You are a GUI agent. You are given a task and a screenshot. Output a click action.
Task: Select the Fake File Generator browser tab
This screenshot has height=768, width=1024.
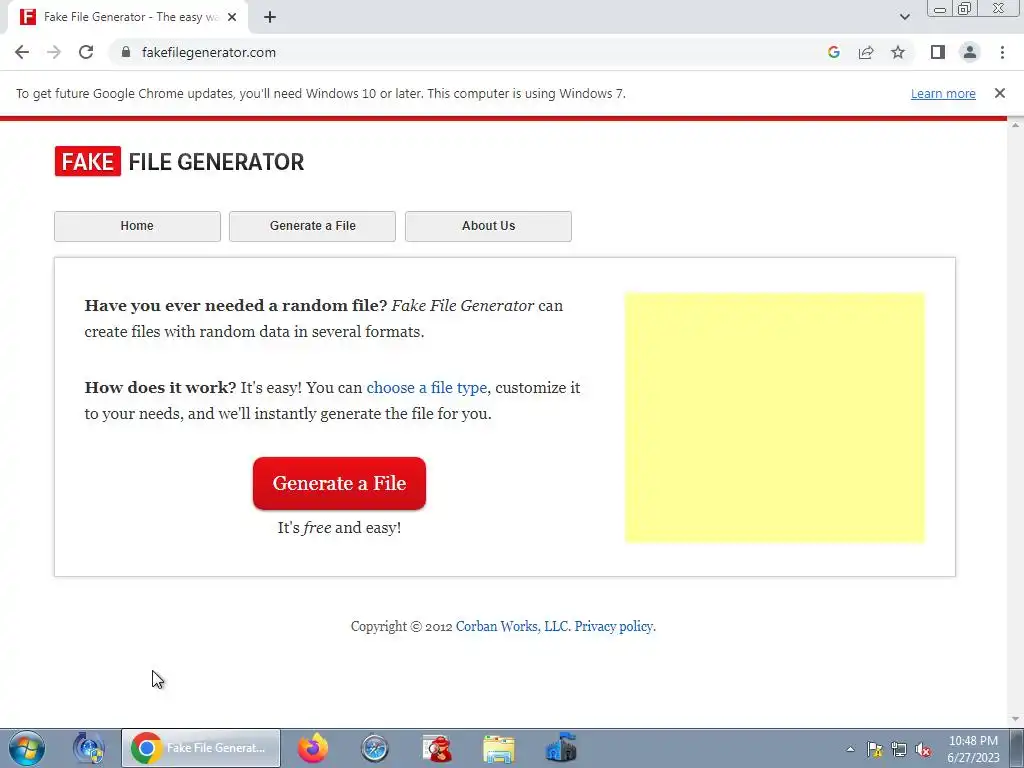(128, 17)
